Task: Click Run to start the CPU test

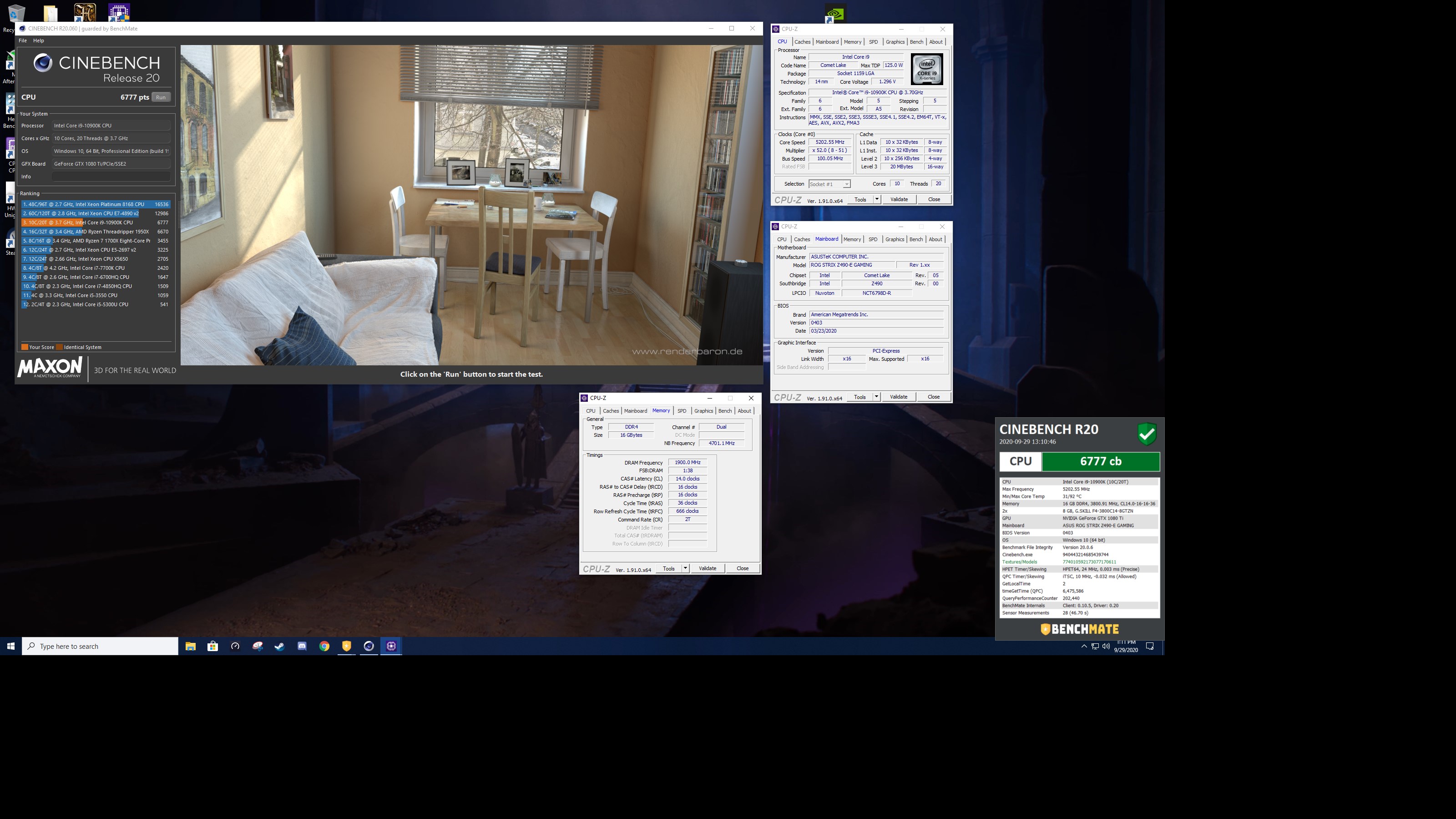Action: point(161,97)
